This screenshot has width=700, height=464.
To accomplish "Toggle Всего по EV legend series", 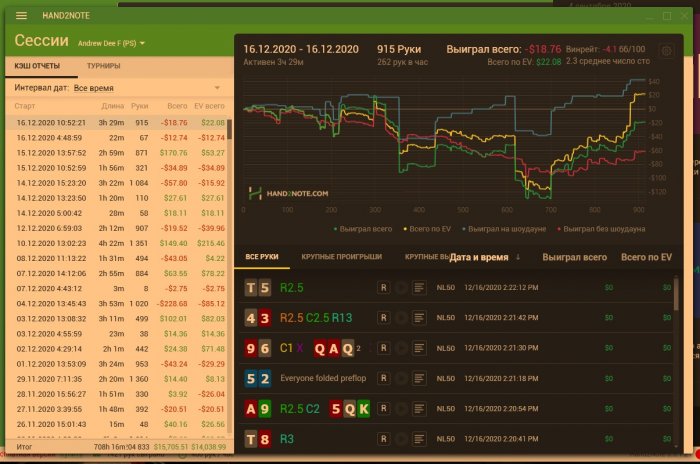I will pyautogui.click(x=427, y=229).
